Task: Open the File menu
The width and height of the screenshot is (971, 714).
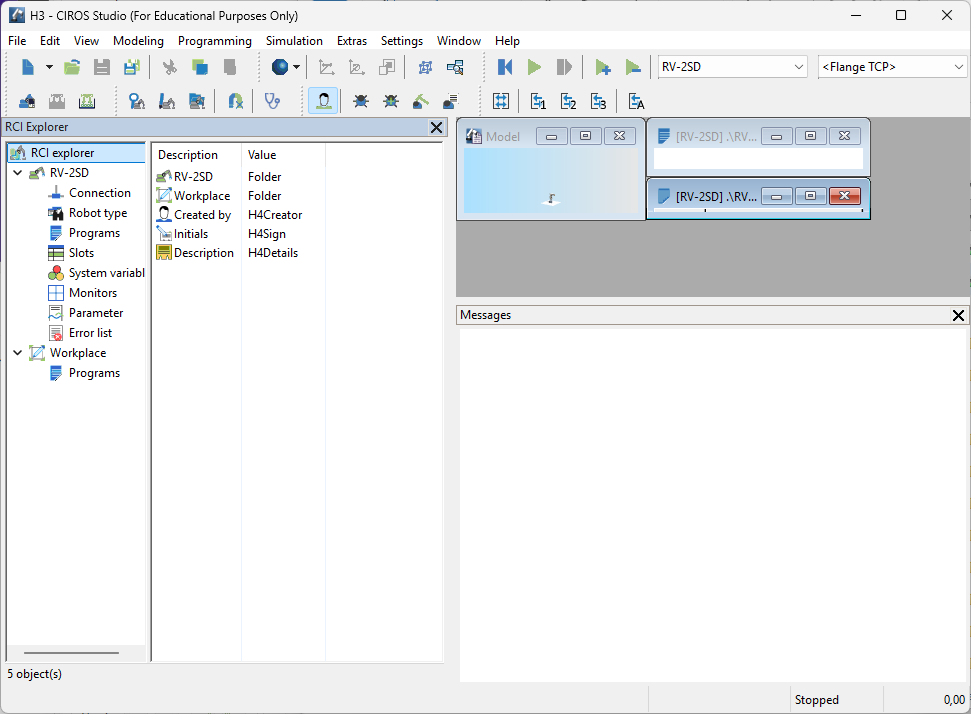Action: (x=17, y=41)
